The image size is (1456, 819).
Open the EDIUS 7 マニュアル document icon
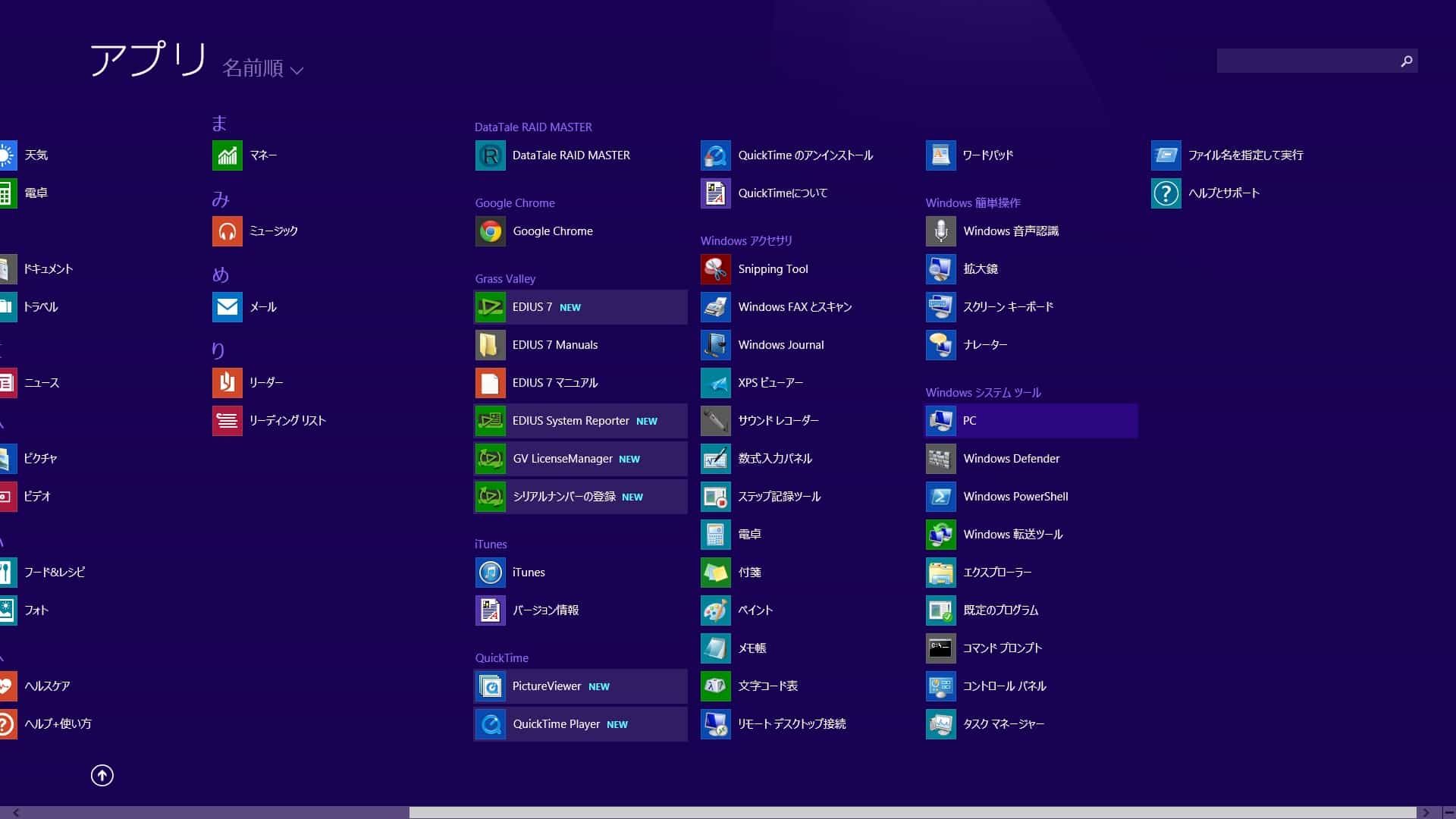(x=490, y=383)
